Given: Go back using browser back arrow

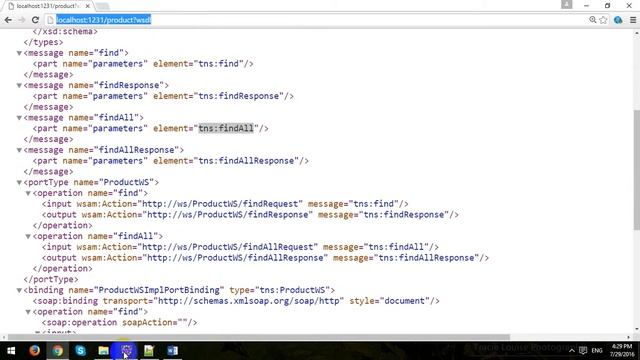Looking at the screenshot, I should pyautogui.click(x=8, y=20).
